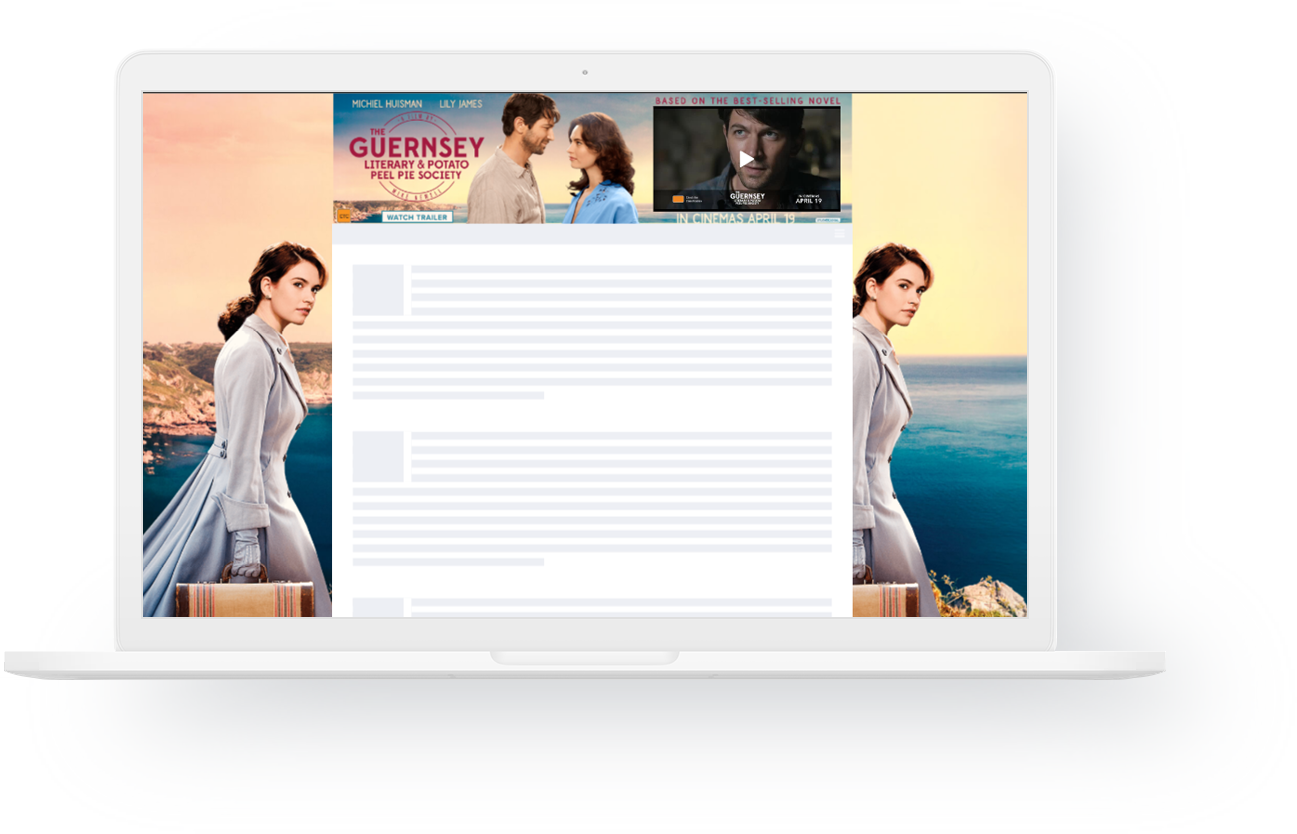Open the third article's thumbnail at page bottom
1297x834 pixels.
(378, 607)
